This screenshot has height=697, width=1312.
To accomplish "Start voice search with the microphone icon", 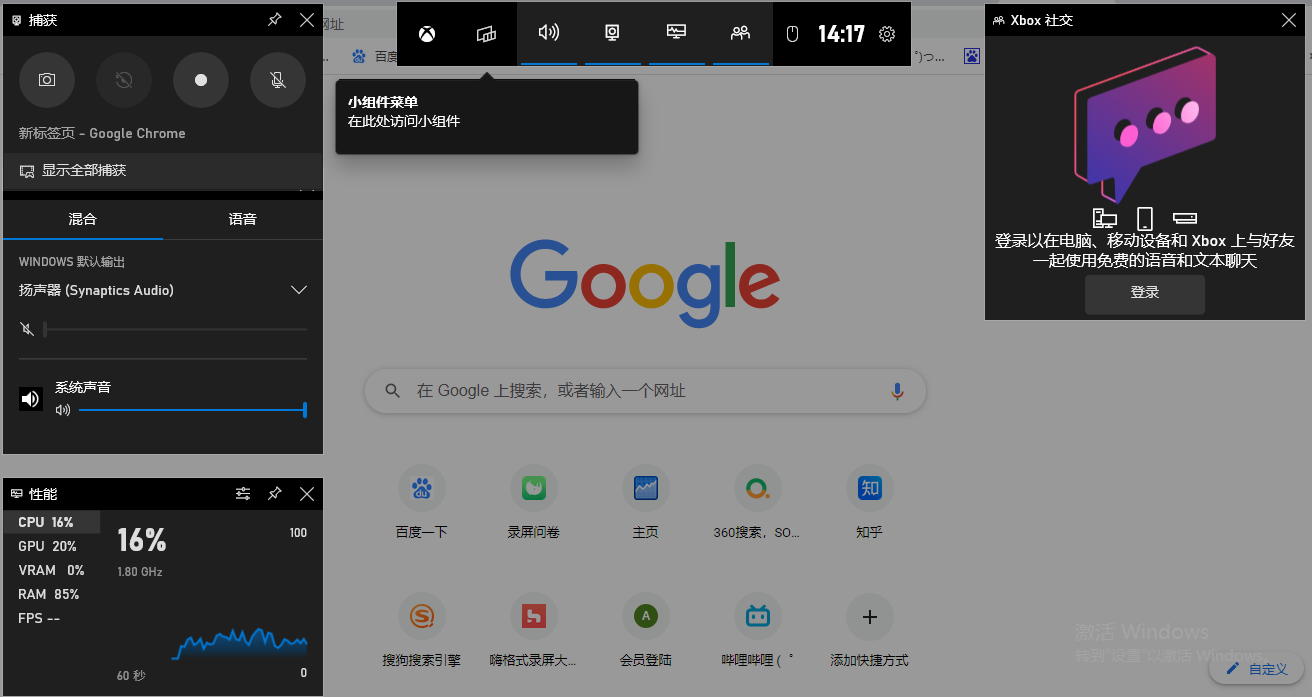I will [x=897, y=391].
